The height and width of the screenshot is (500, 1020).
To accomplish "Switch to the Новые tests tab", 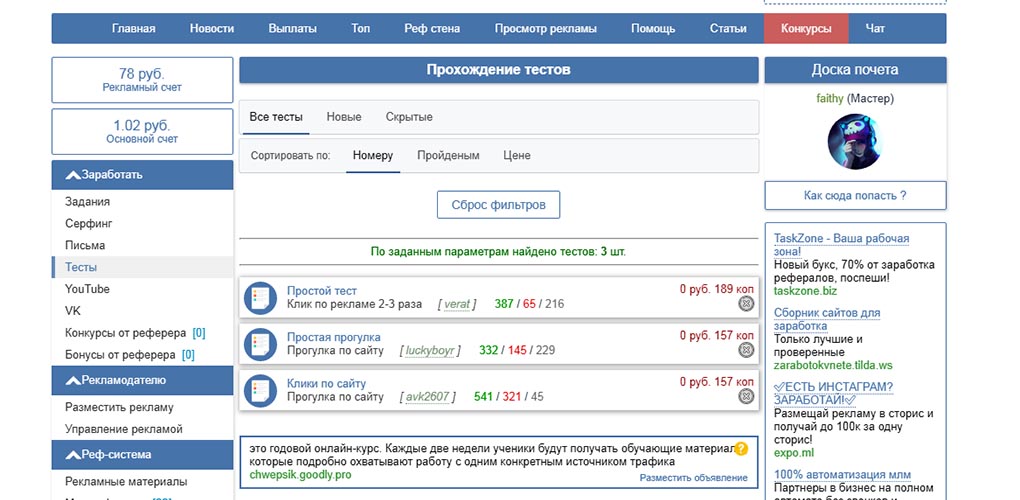I will tap(344, 117).
